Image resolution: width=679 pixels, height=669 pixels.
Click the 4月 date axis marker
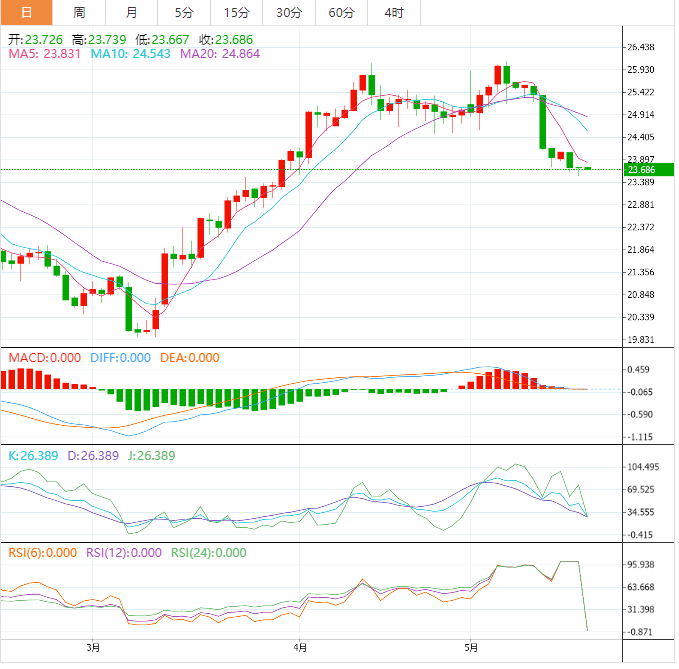[x=300, y=648]
